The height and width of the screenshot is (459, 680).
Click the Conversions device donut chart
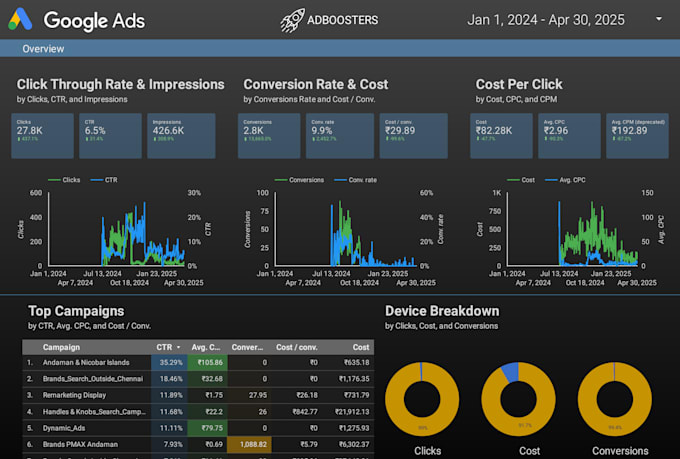(x=615, y=399)
